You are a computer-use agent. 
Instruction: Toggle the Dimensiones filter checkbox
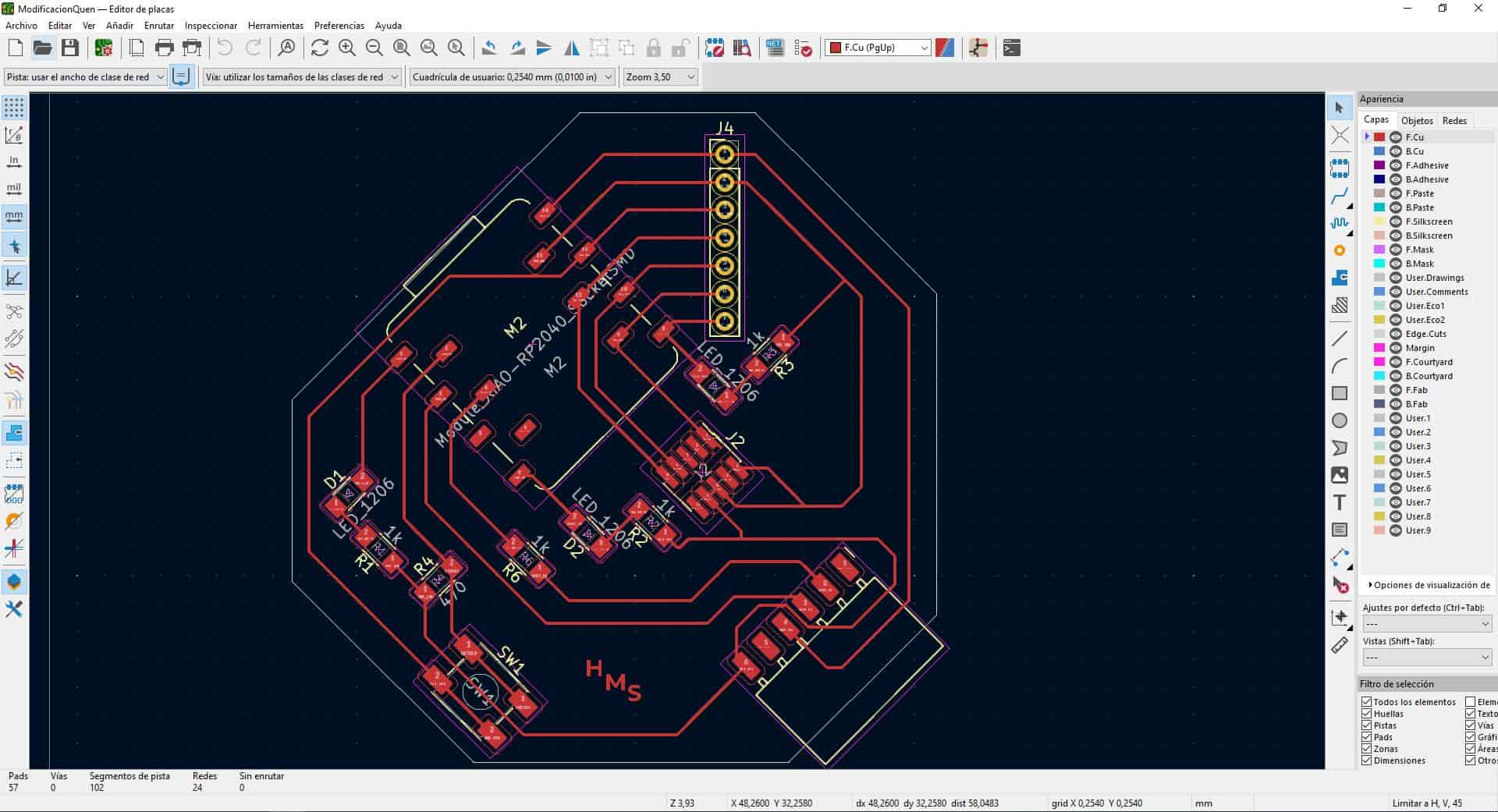(x=1367, y=761)
